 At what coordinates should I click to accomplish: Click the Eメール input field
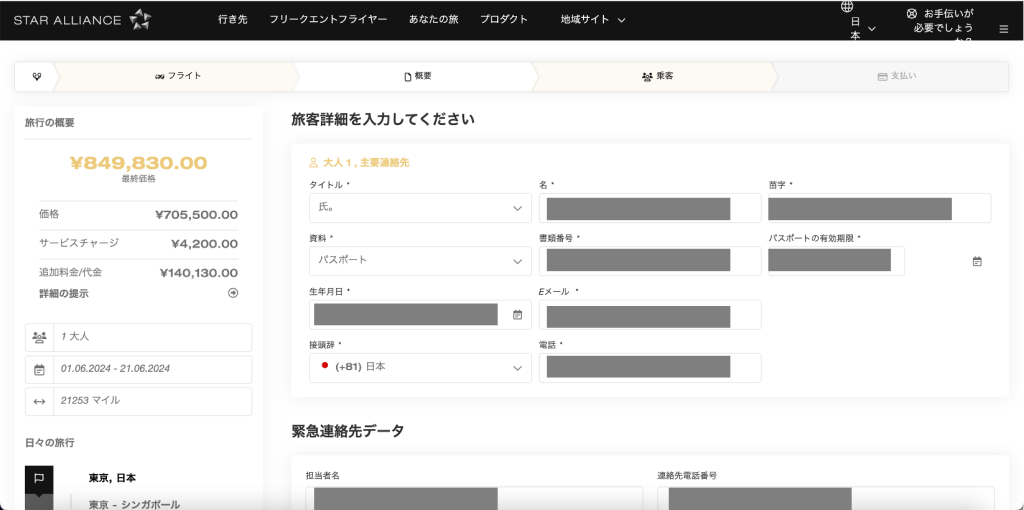pyautogui.click(x=649, y=315)
